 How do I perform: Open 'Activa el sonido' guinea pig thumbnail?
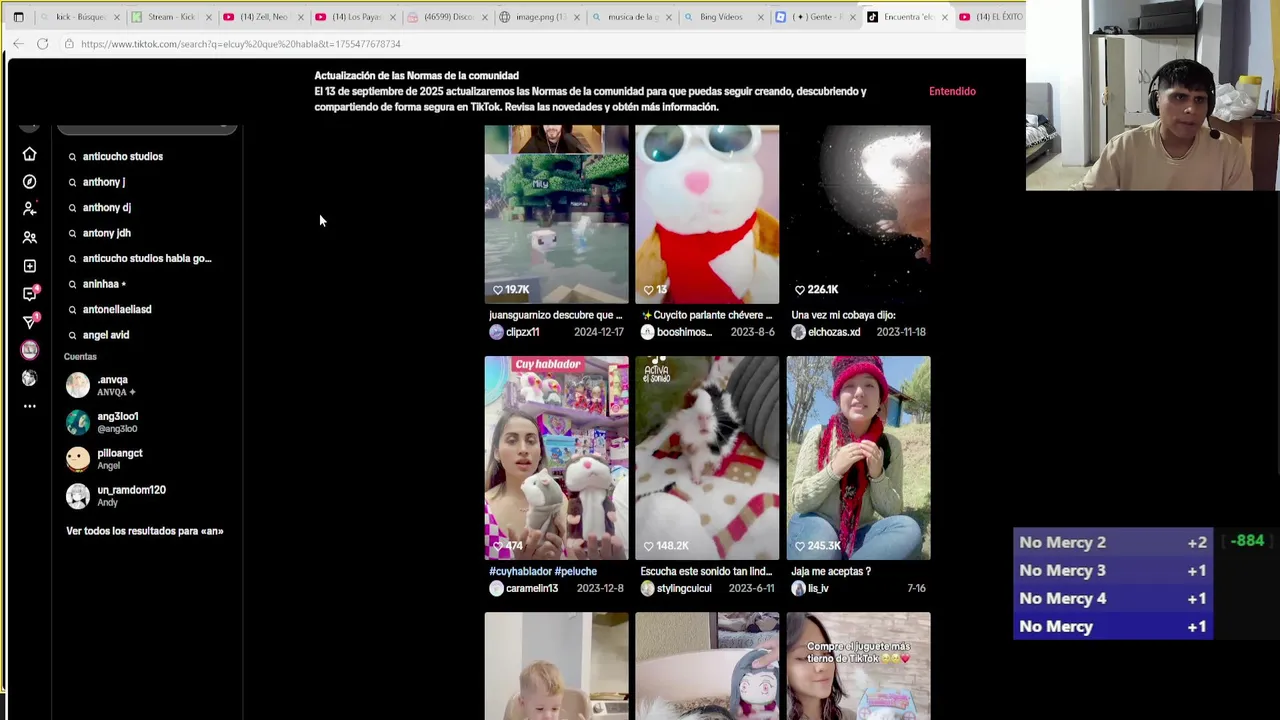click(707, 458)
